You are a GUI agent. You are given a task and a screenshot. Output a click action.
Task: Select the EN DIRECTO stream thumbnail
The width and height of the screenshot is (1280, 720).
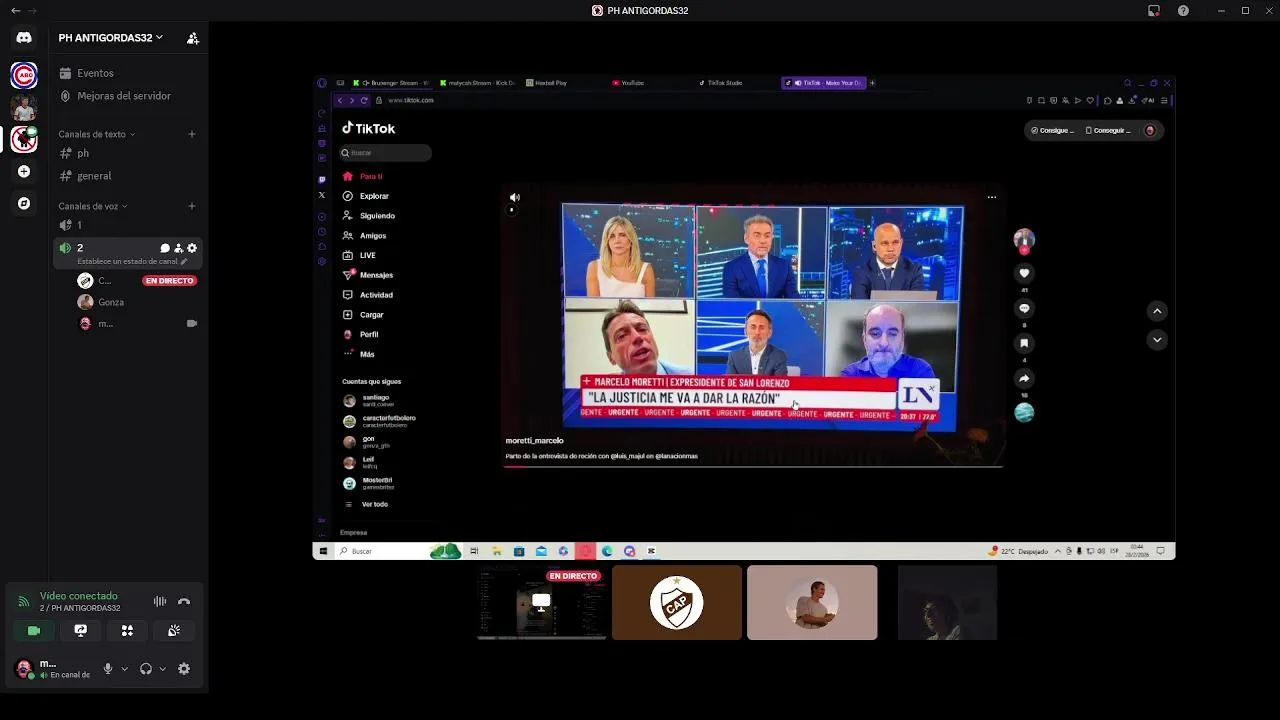(x=542, y=603)
